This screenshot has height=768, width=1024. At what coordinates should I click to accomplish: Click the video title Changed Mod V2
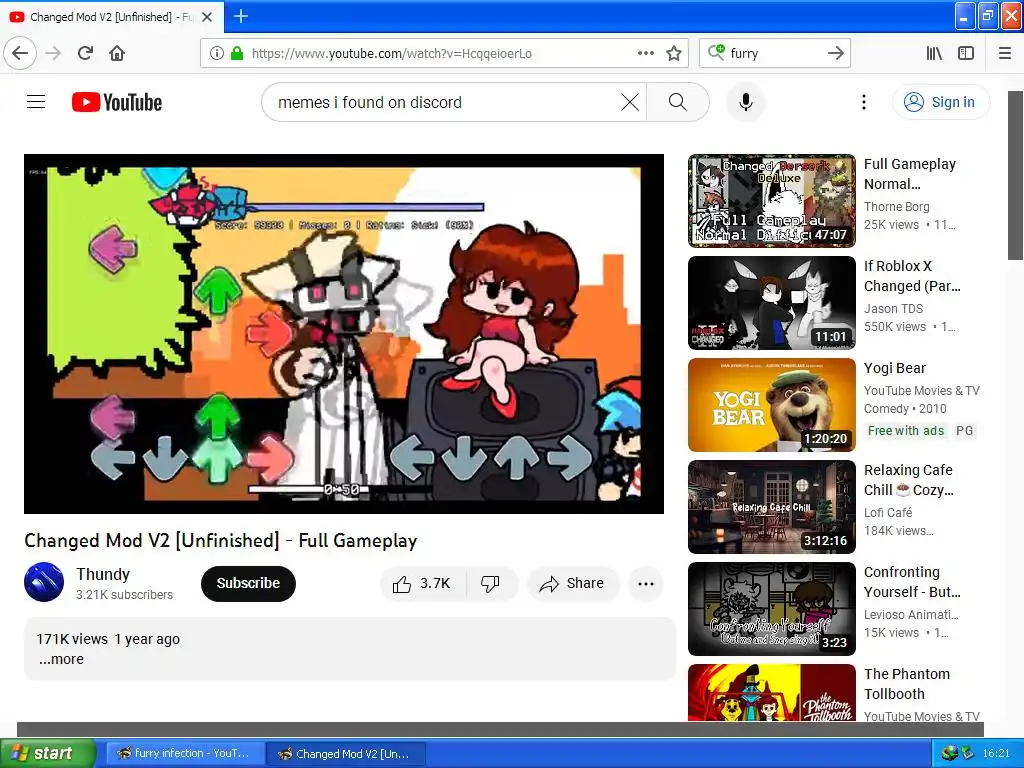tap(221, 541)
